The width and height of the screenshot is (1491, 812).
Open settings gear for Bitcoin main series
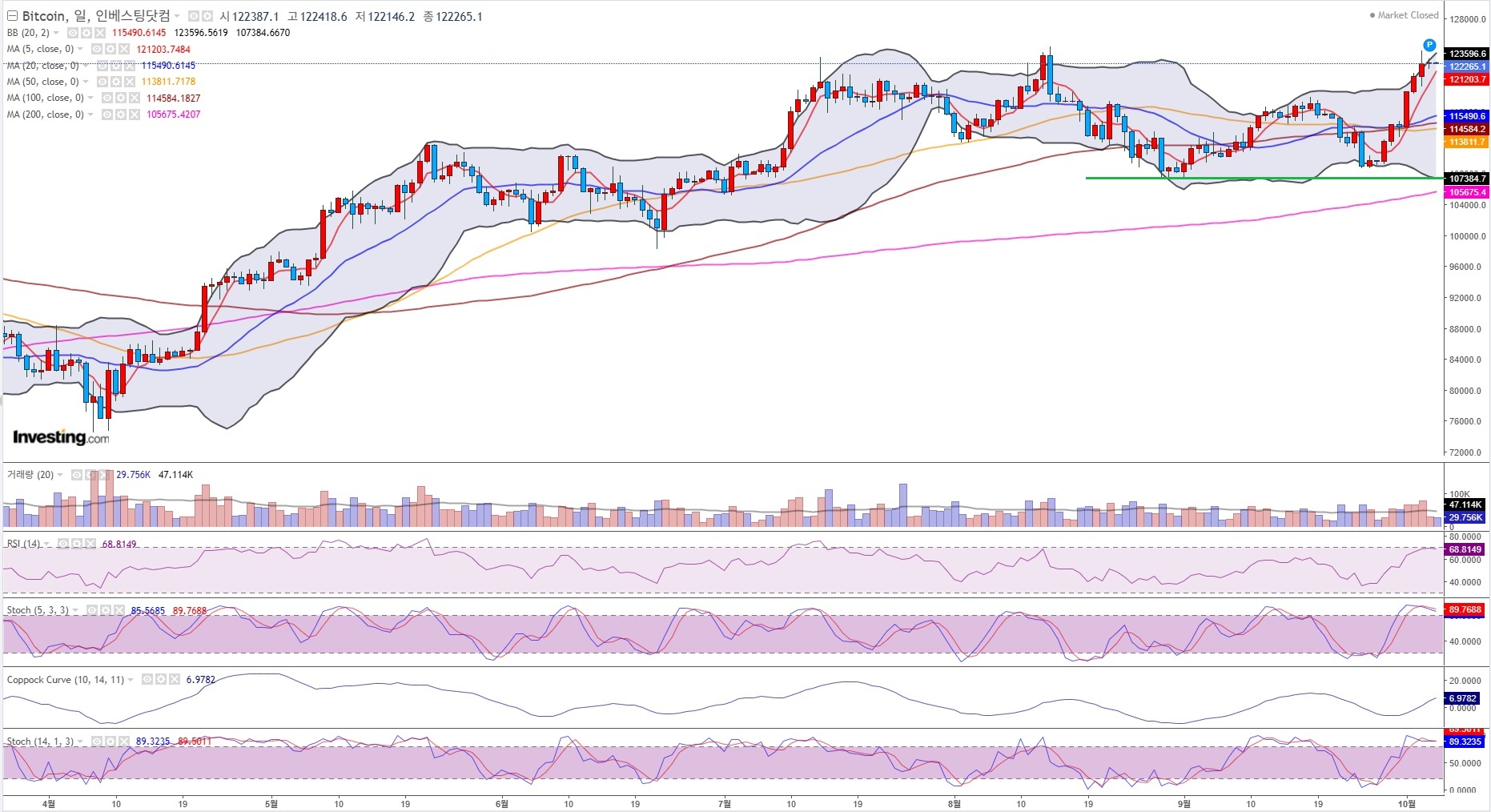[207, 16]
